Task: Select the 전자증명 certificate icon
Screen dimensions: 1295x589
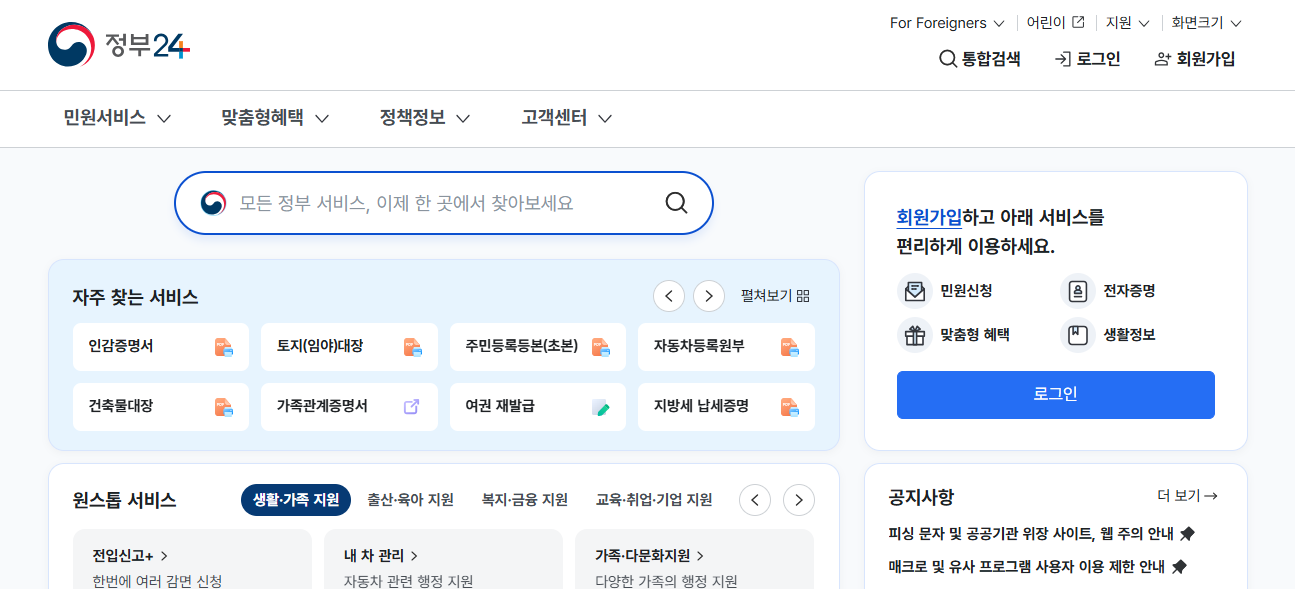Action: (1077, 290)
